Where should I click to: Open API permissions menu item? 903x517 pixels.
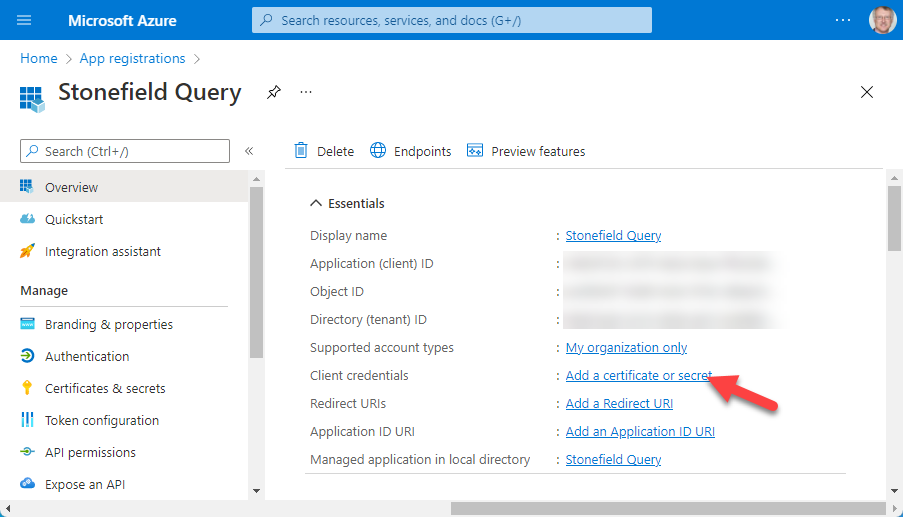coord(90,452)
